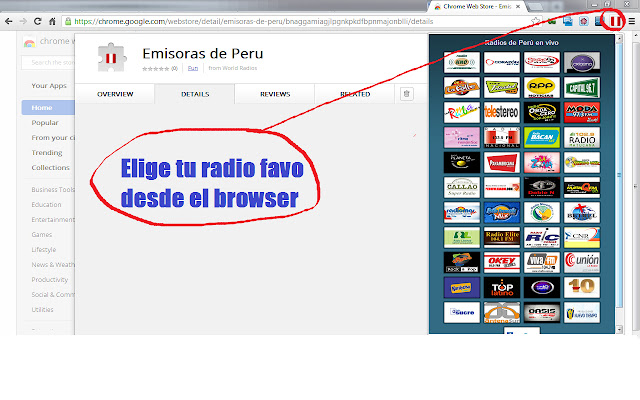Play the OKEY radio station
Screen dimensions: 640x400
(502, 262)
